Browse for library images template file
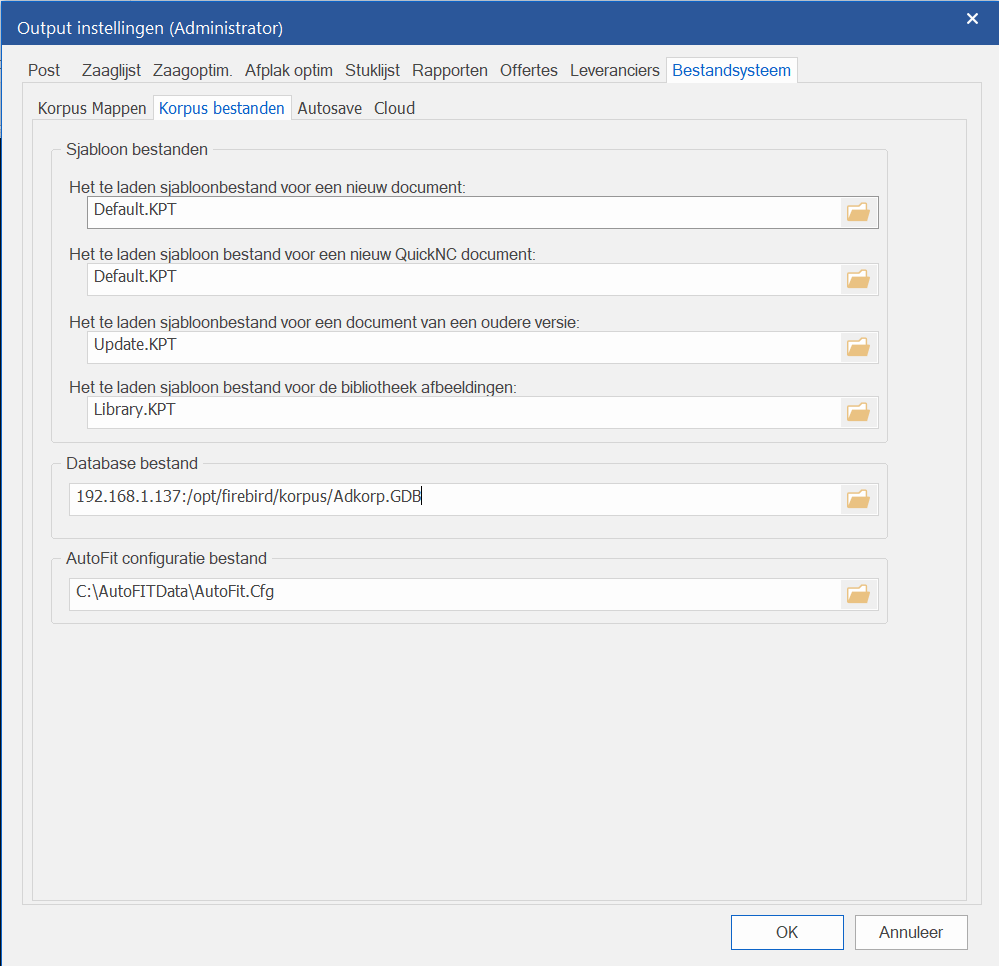This screenshot has height=966, width=999. click(x=858, y=411)
